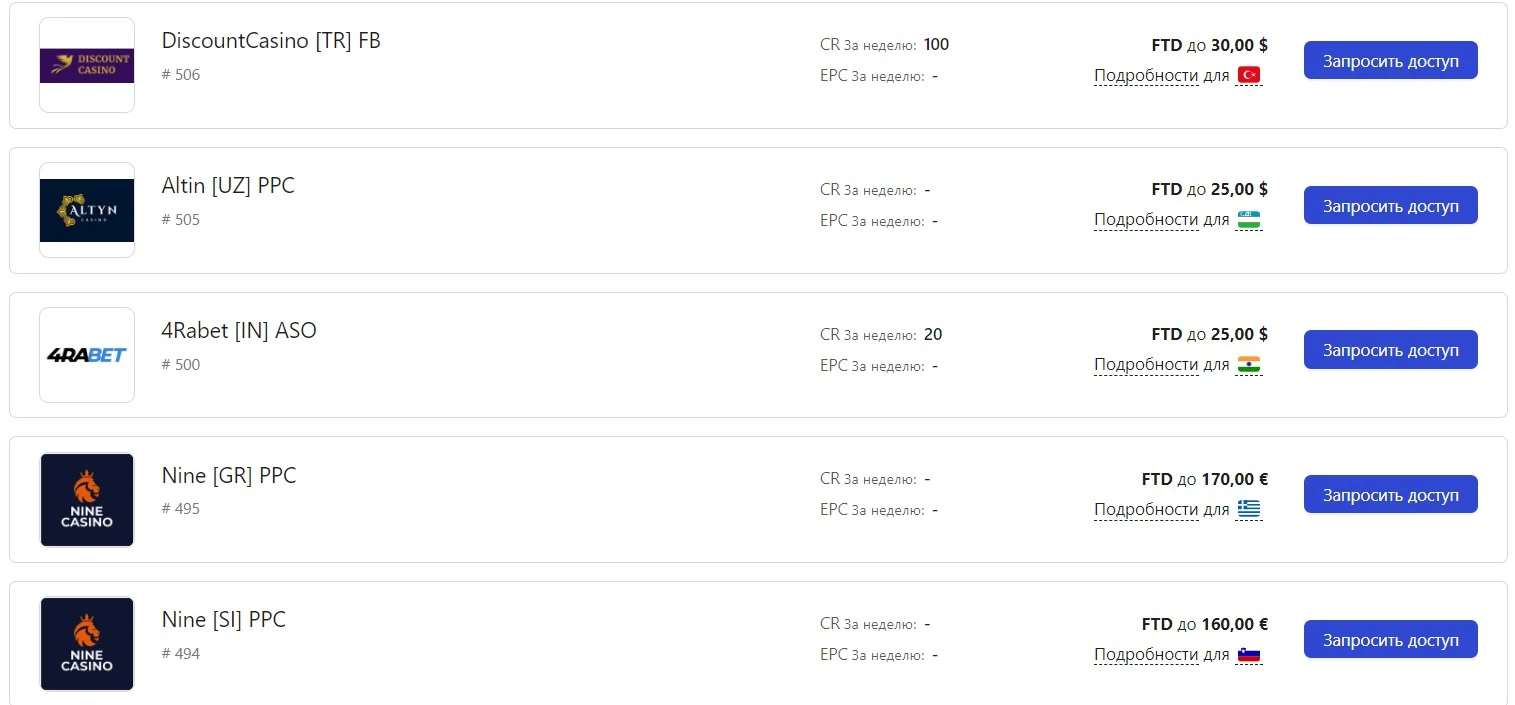This screenshot has height=705, width=1515.
Task: Request access to Nine [SI] PPC
Action: coord(1390,639)
